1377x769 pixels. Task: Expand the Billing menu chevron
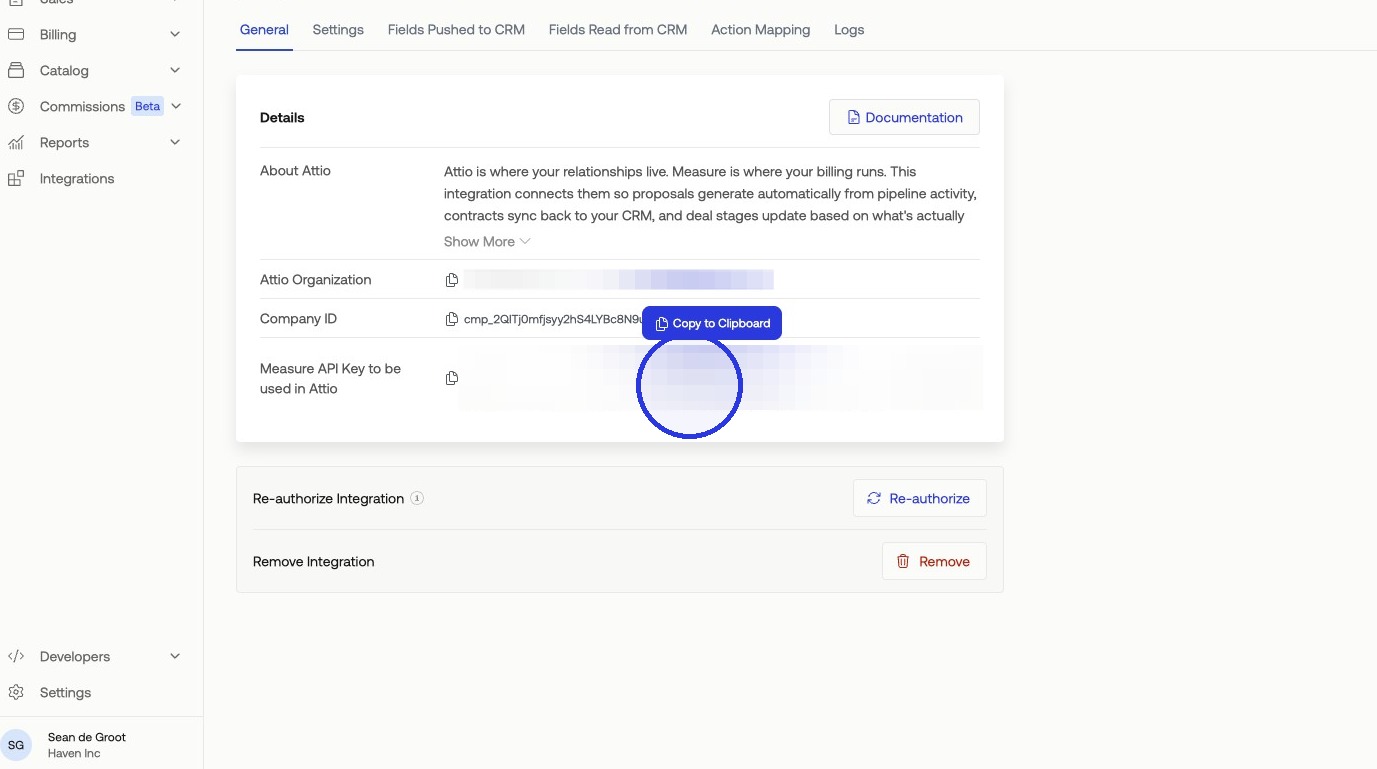pos(175,34)
